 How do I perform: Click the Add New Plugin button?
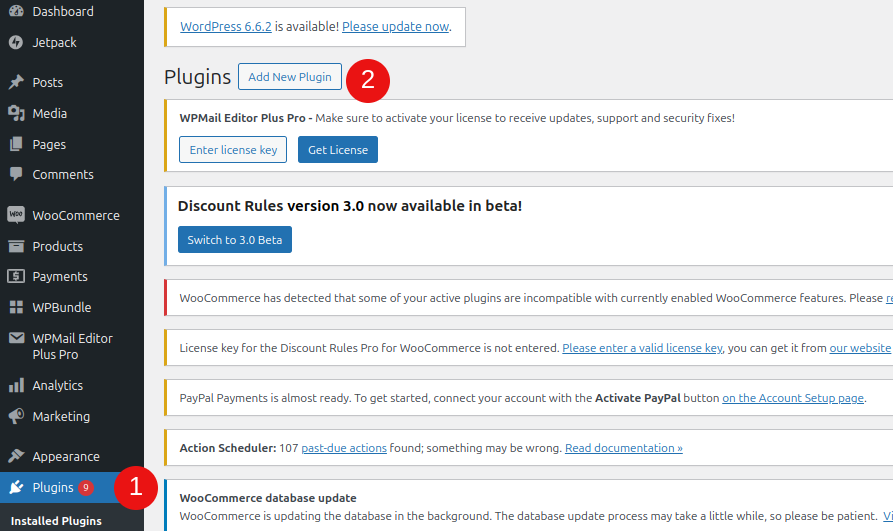tap(290, 76)
